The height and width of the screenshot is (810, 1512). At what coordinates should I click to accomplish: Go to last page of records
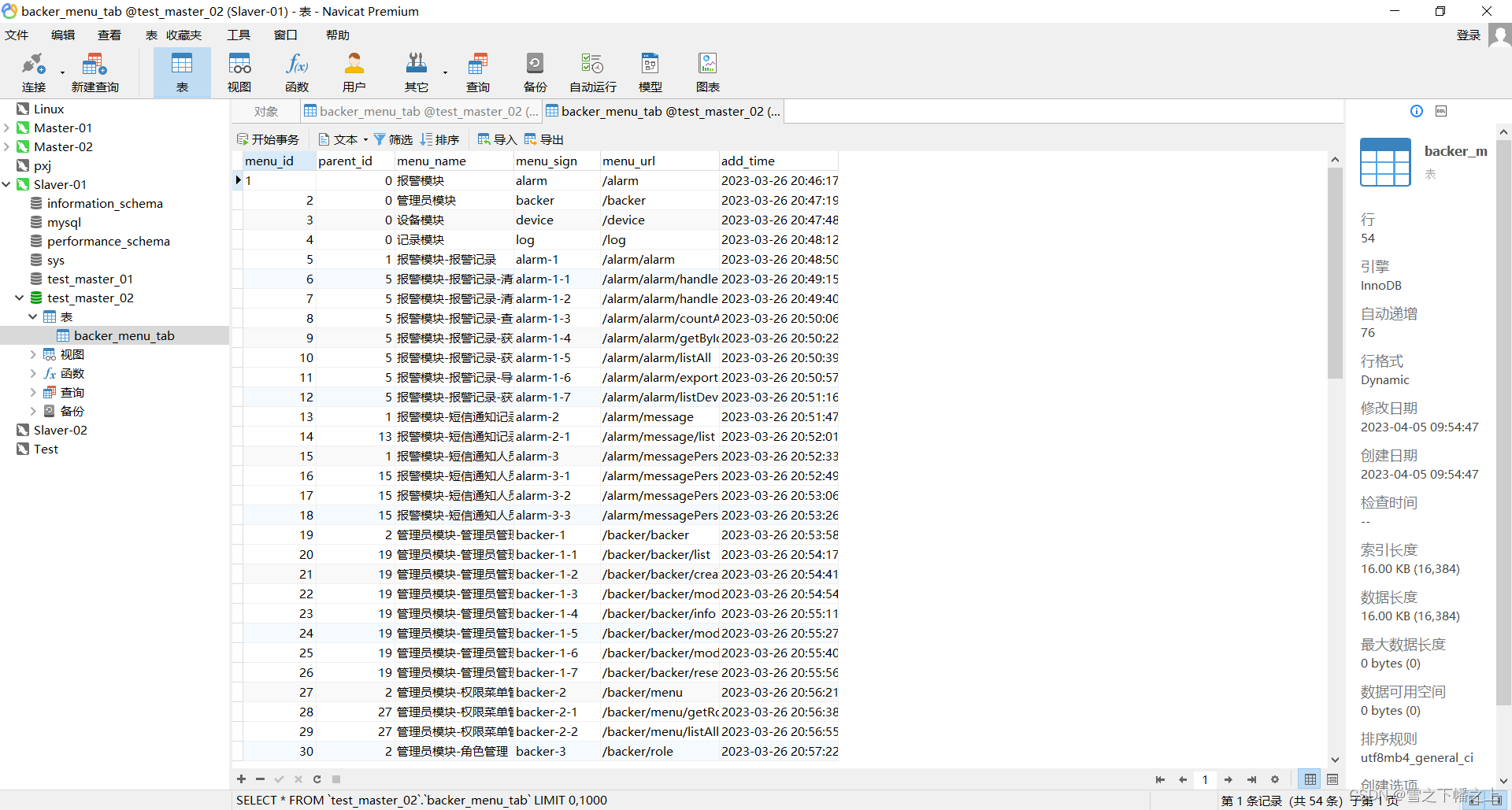[x=1251, y=779]
